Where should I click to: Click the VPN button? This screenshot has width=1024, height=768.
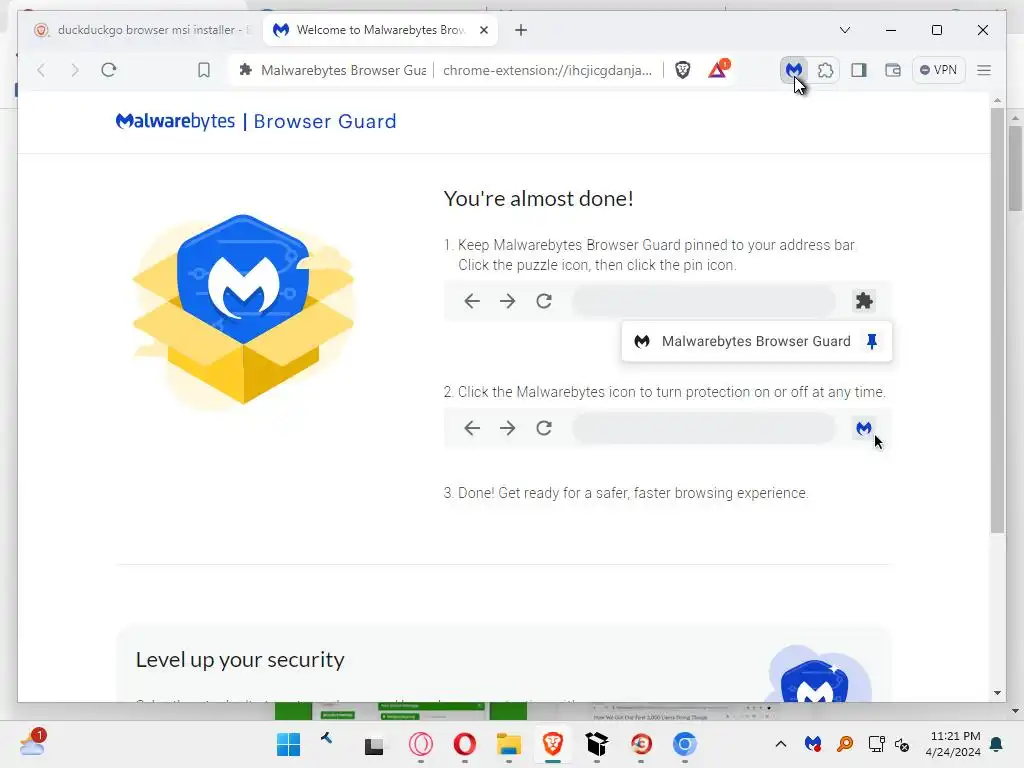tap(938, 70)
